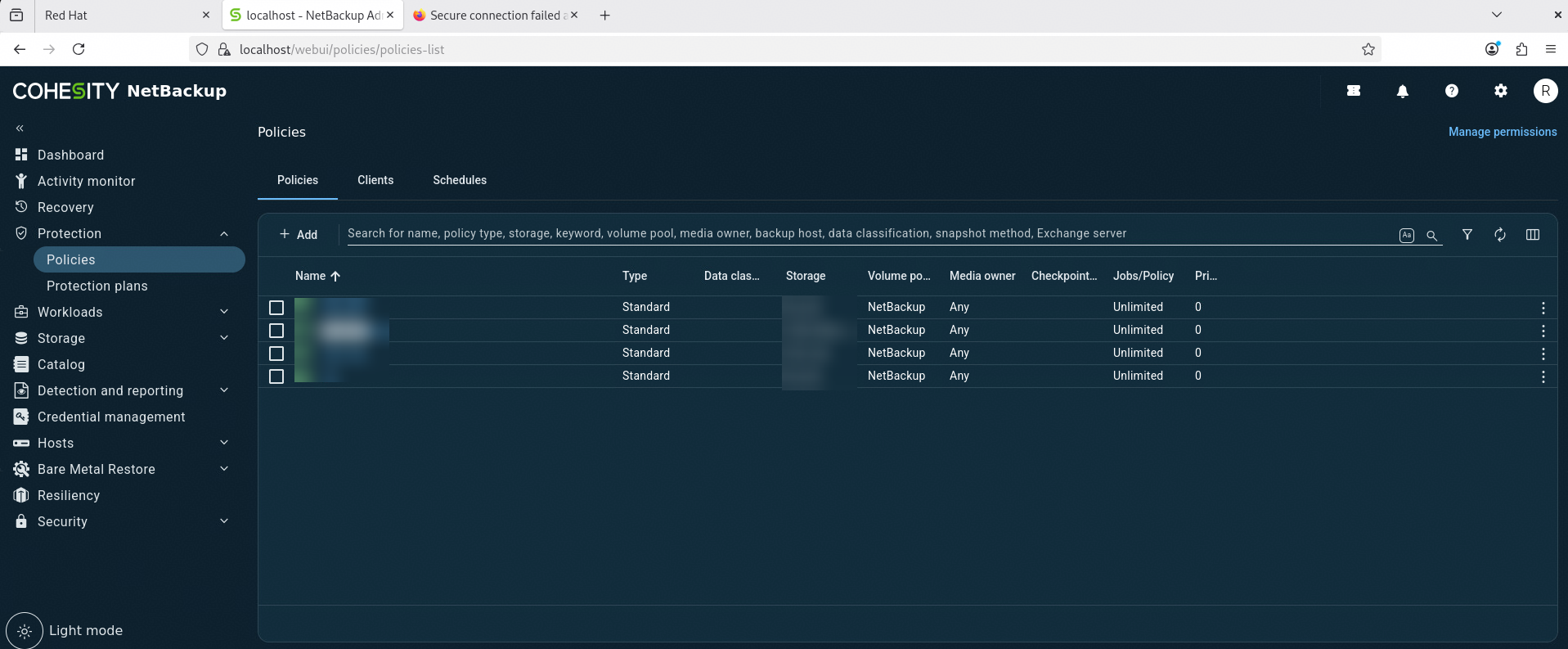Open Firefox application menu hamburger
Screen dimensions: 1568x649
point(1550,49)
